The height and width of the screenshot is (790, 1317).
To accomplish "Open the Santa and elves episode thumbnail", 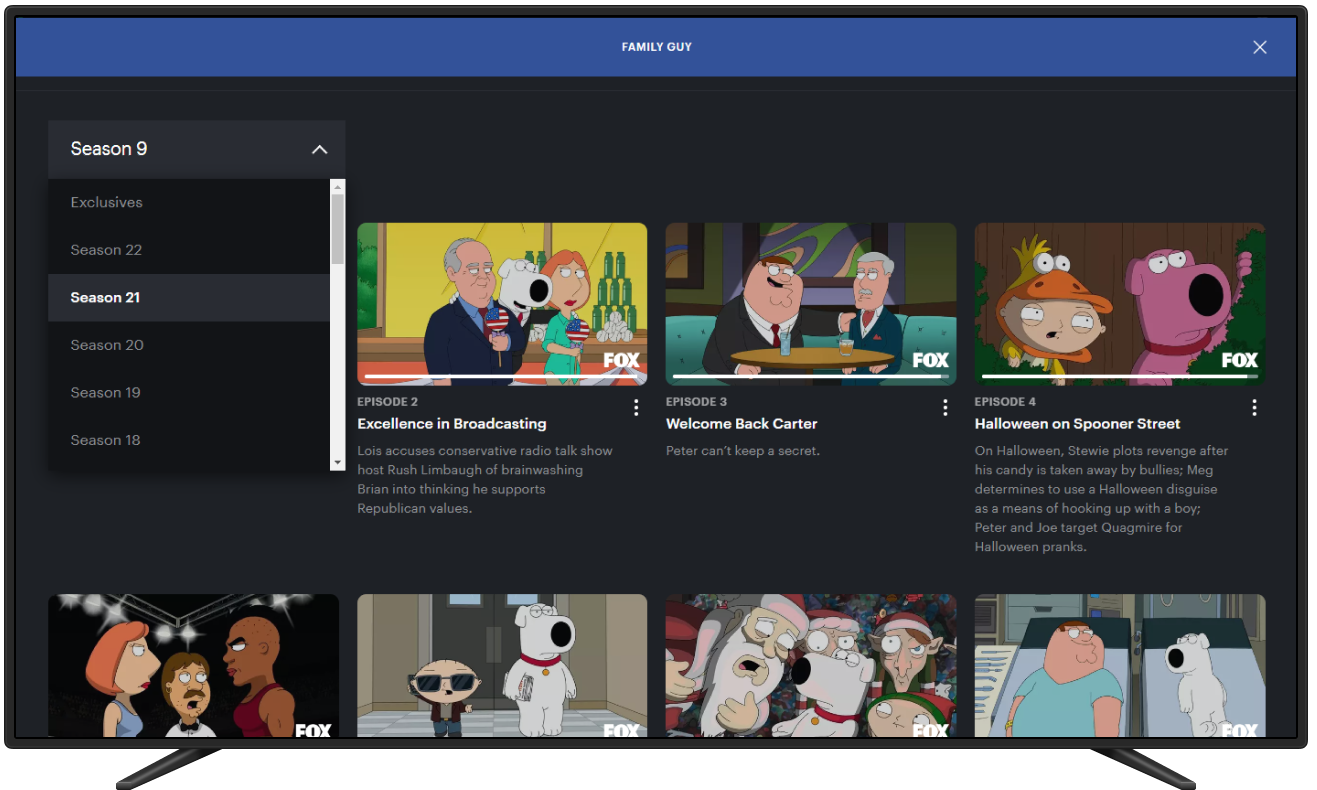I will 810,665.
